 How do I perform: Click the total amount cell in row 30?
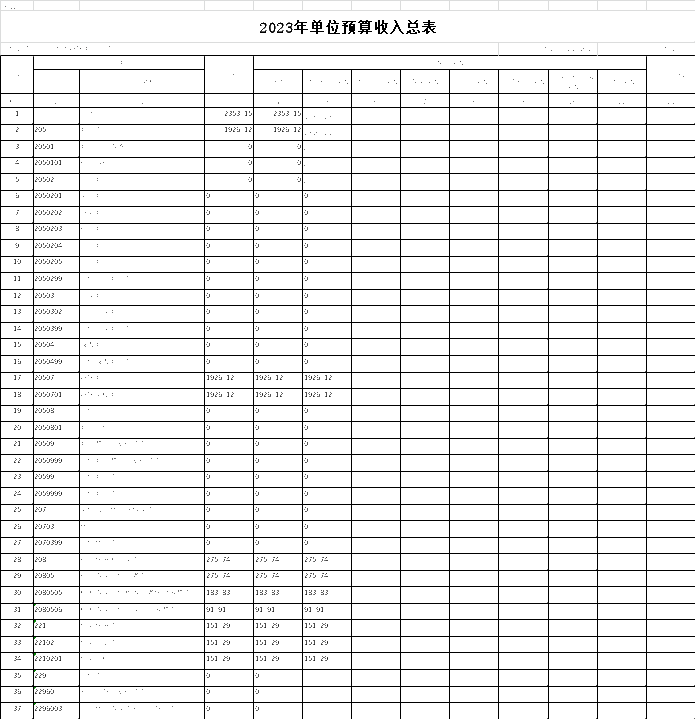[229, 593]
